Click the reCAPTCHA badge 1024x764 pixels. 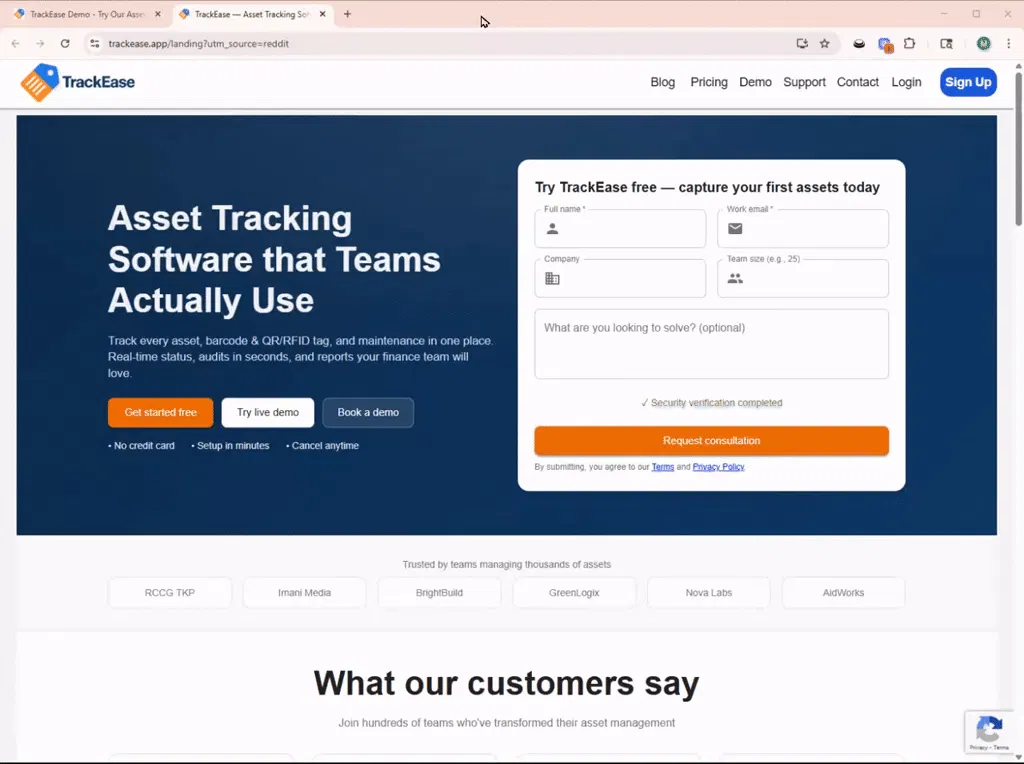991,732
